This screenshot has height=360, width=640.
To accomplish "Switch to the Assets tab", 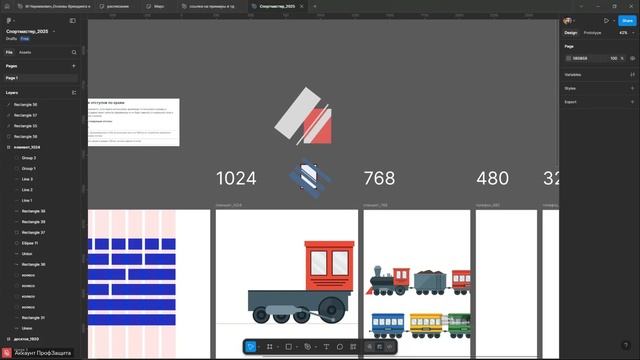I will 25,52.
